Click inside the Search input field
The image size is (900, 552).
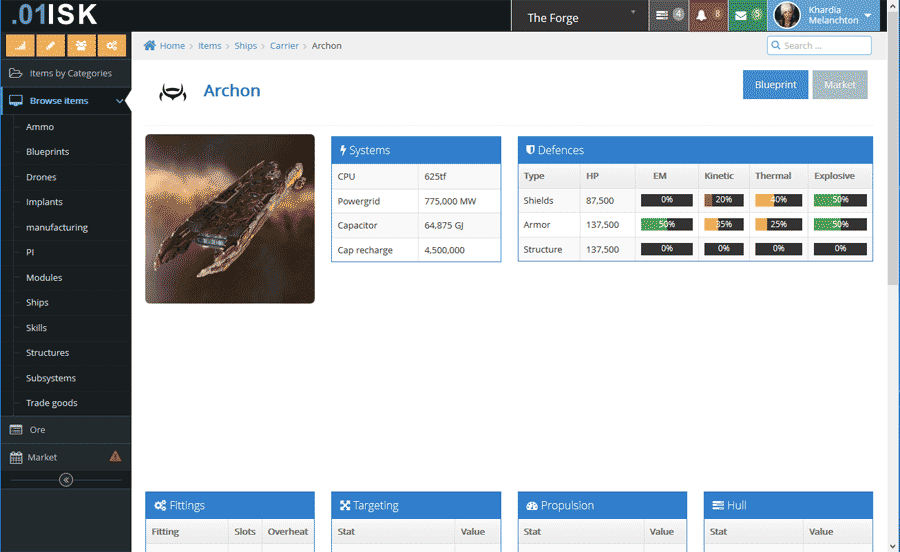point(819,45)
